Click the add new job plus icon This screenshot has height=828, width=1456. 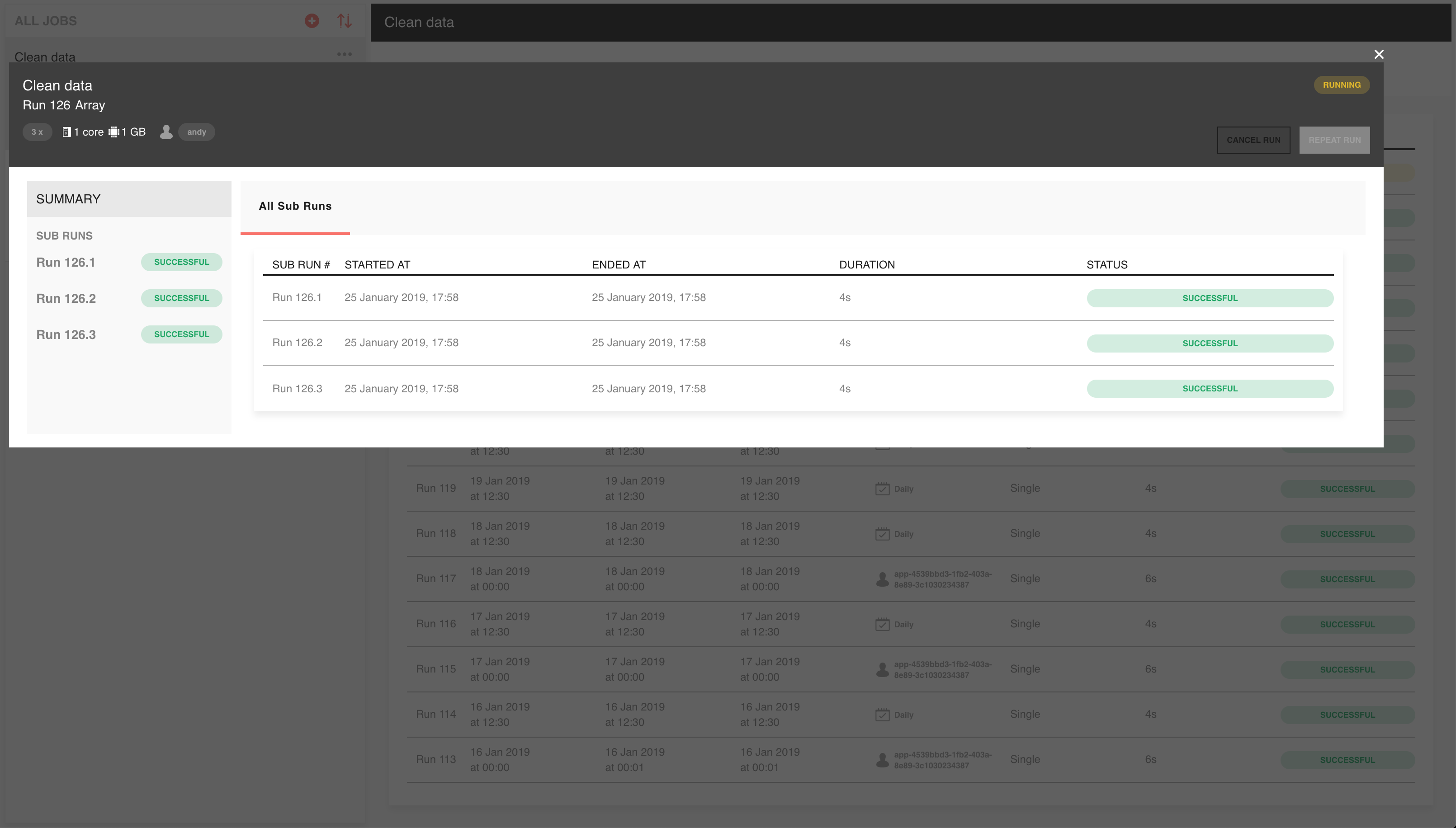tap(312, 21)
